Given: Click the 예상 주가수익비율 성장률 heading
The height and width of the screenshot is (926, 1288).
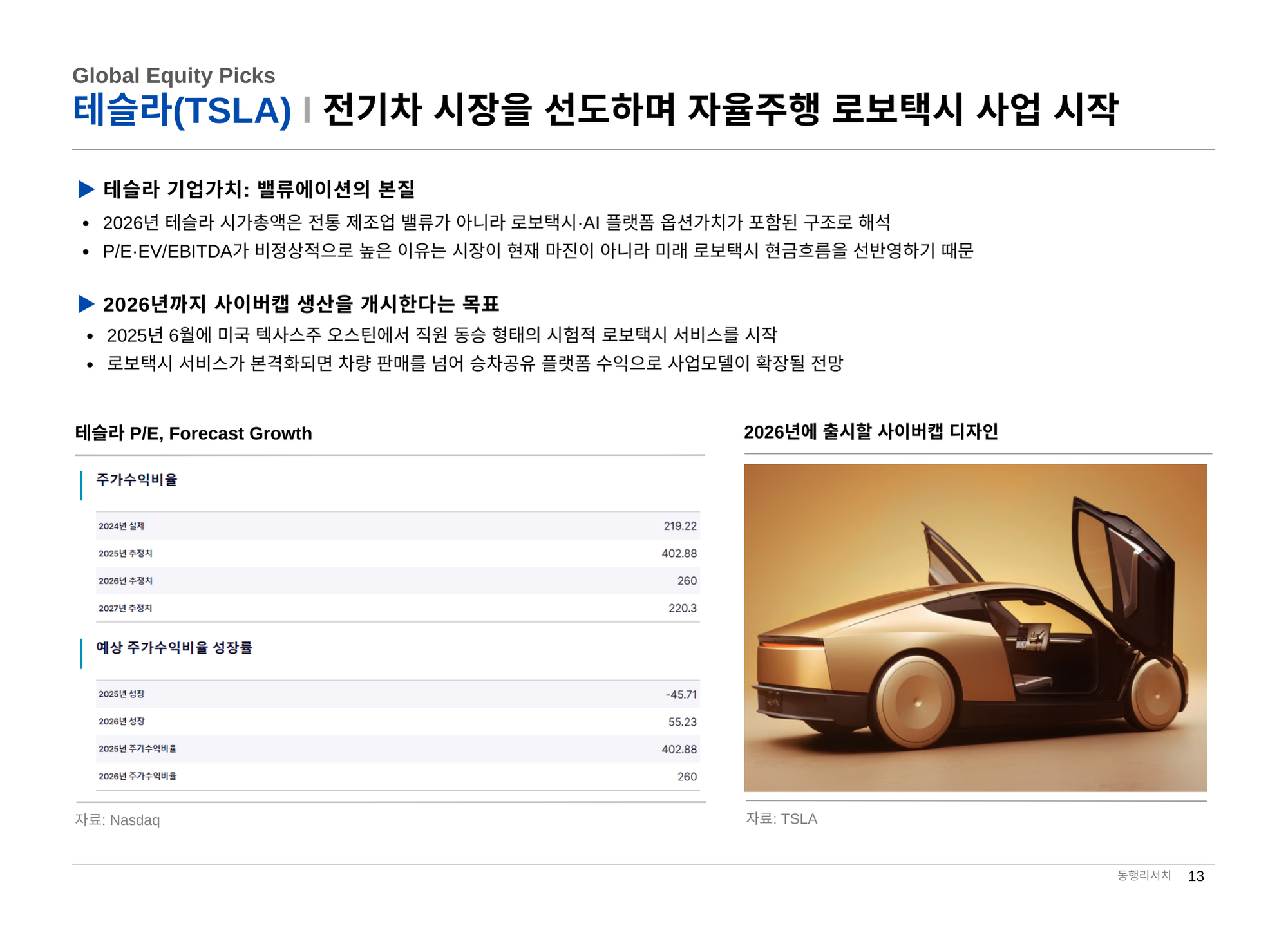Looking at the screenshot, I should click(x=174, y=648).
